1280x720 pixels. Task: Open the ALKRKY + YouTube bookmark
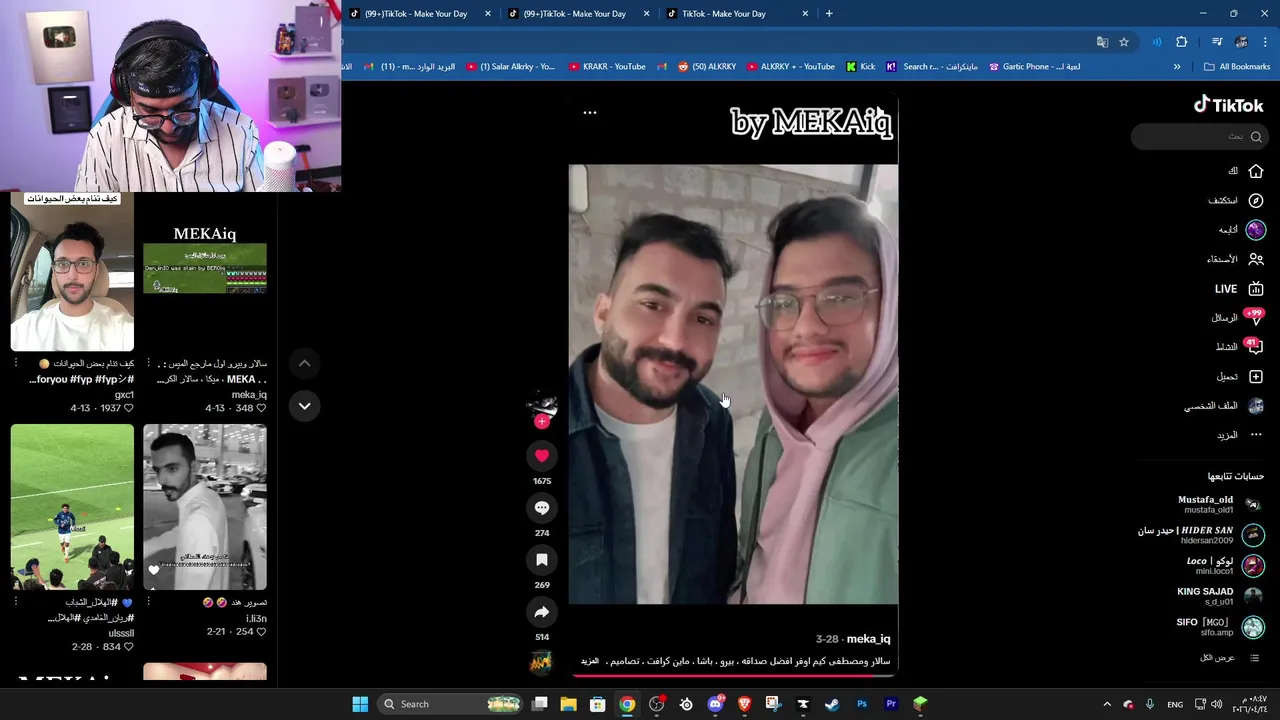[x=790, y=67]
